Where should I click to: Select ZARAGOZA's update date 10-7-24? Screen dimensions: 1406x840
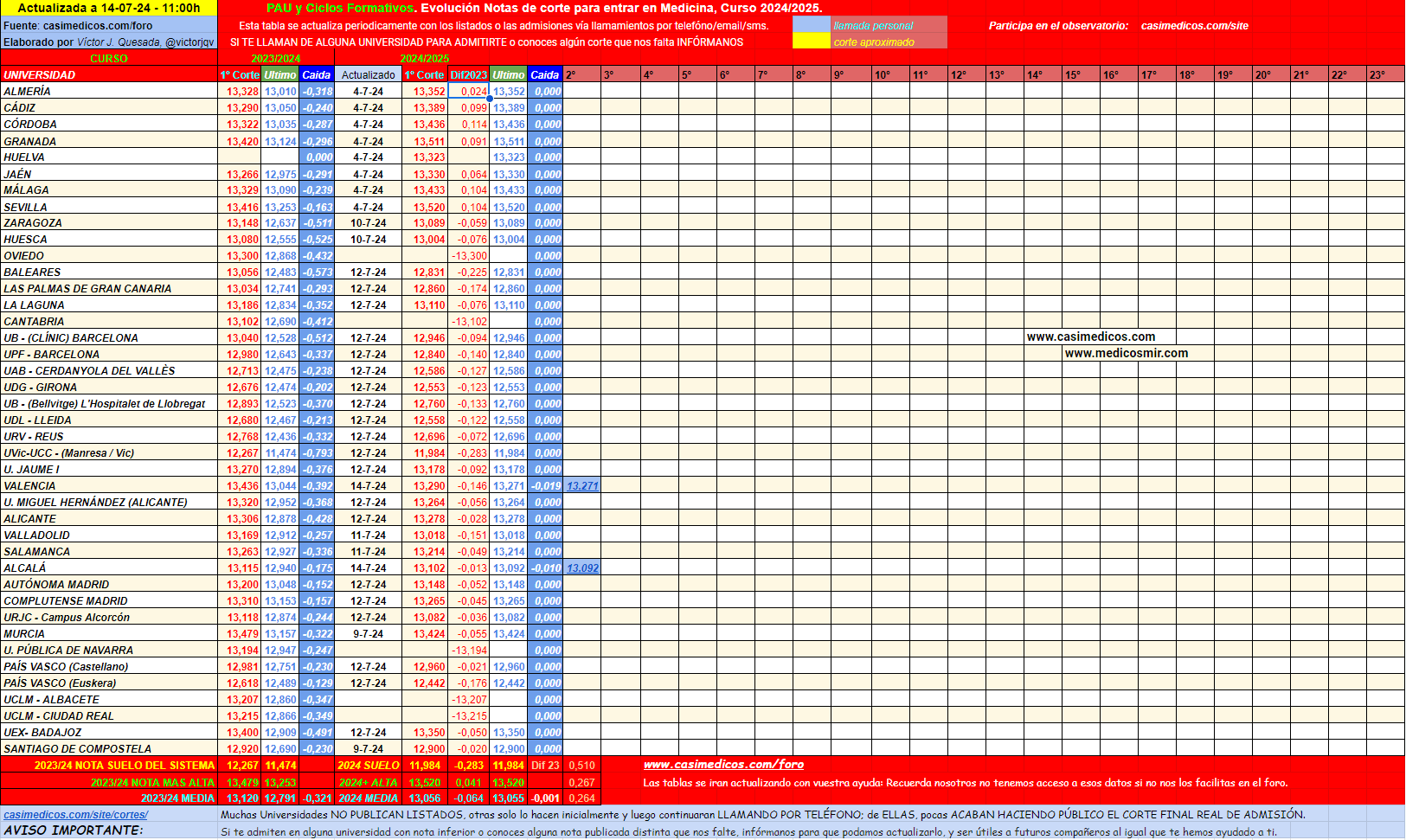[369, 223]
